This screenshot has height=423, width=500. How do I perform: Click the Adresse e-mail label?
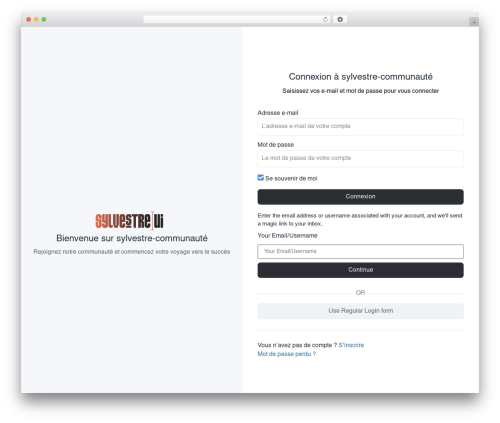click(x=278, y=113)
